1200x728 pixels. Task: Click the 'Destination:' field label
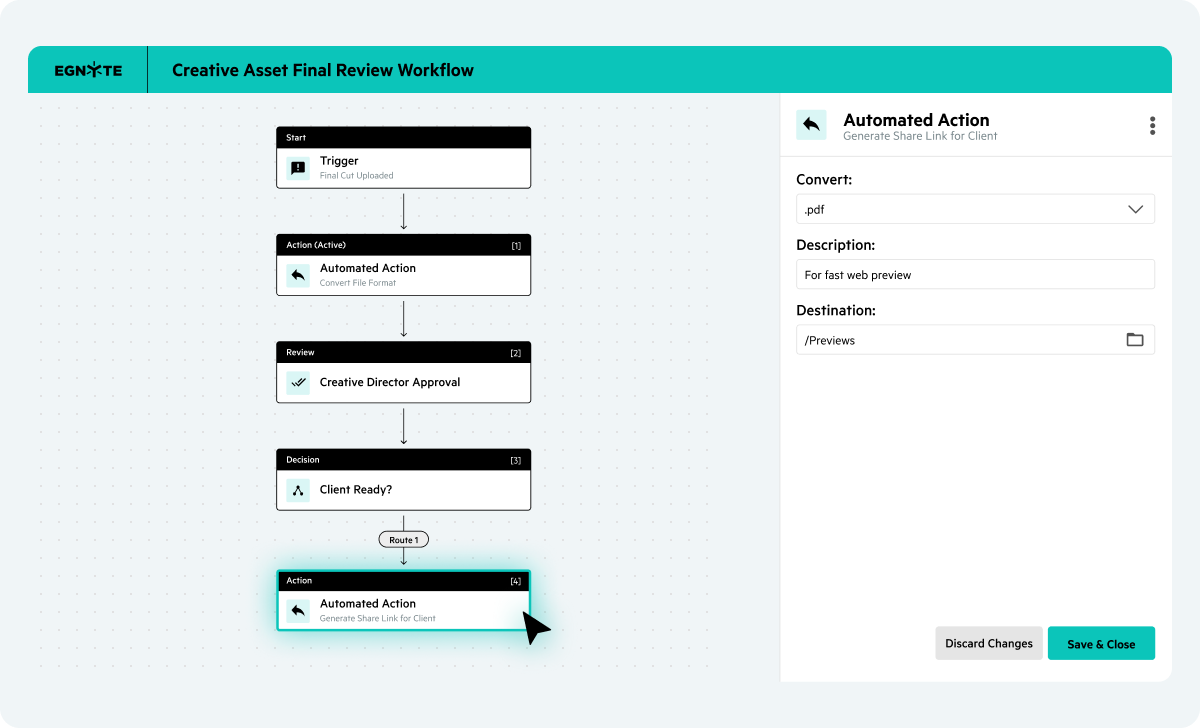click(x=836, y=311)
